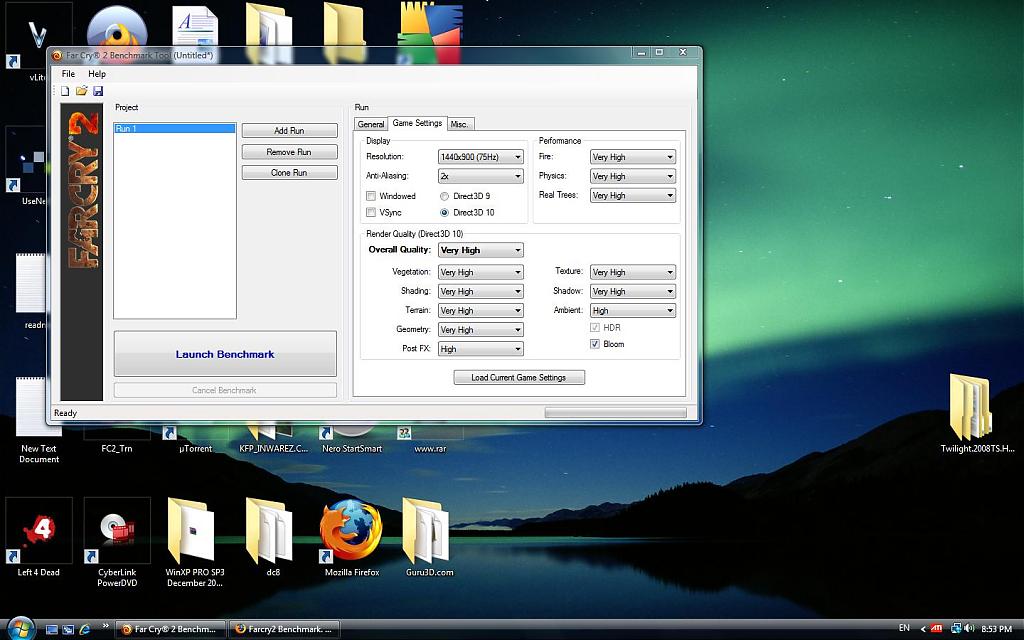Click Load Current Game Settings button
The width and height of the screenshot is (1024, 640).
coord(519,377)
